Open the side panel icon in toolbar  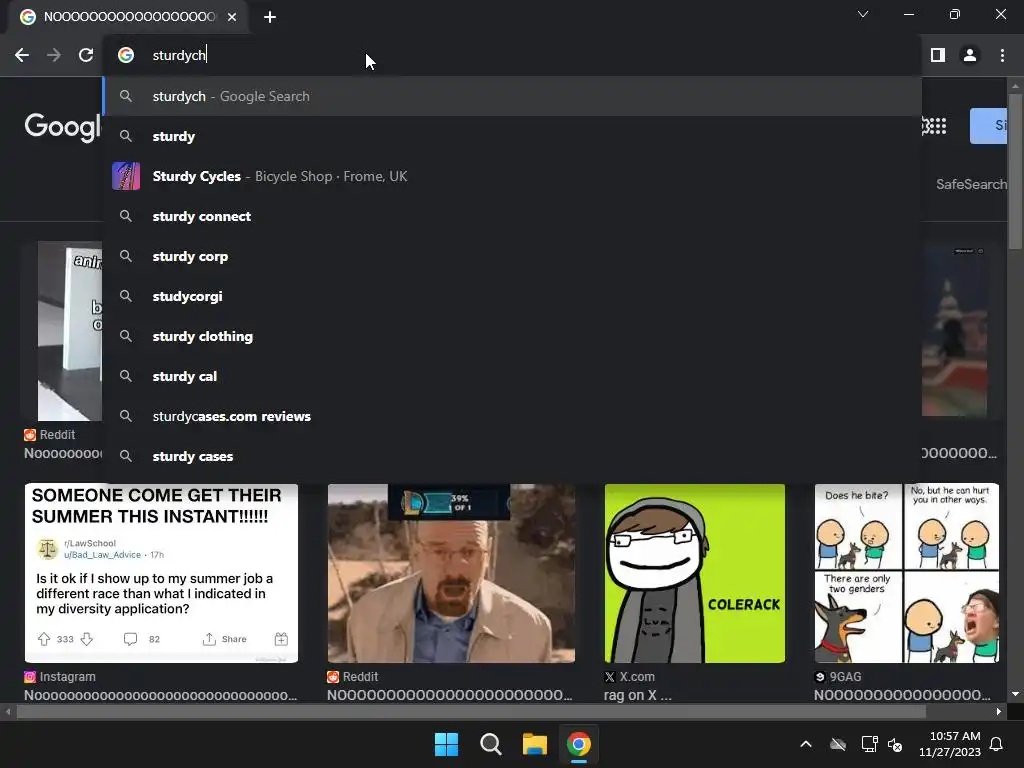(938, 56)
